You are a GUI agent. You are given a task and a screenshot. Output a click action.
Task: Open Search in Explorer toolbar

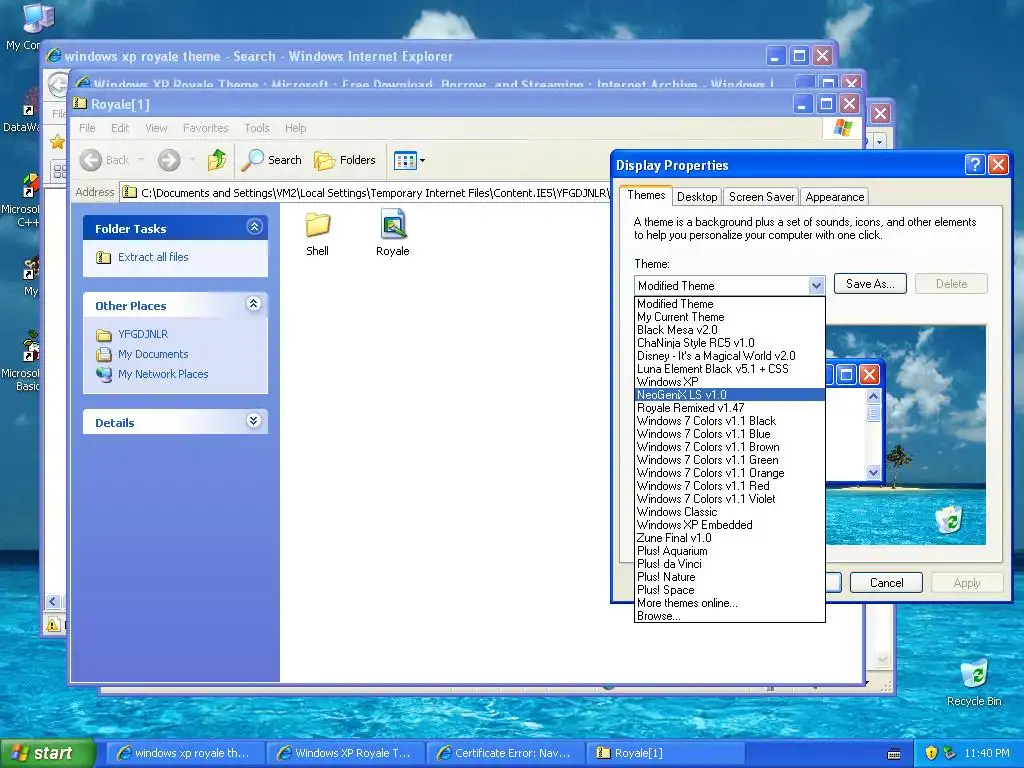[272, 160]
